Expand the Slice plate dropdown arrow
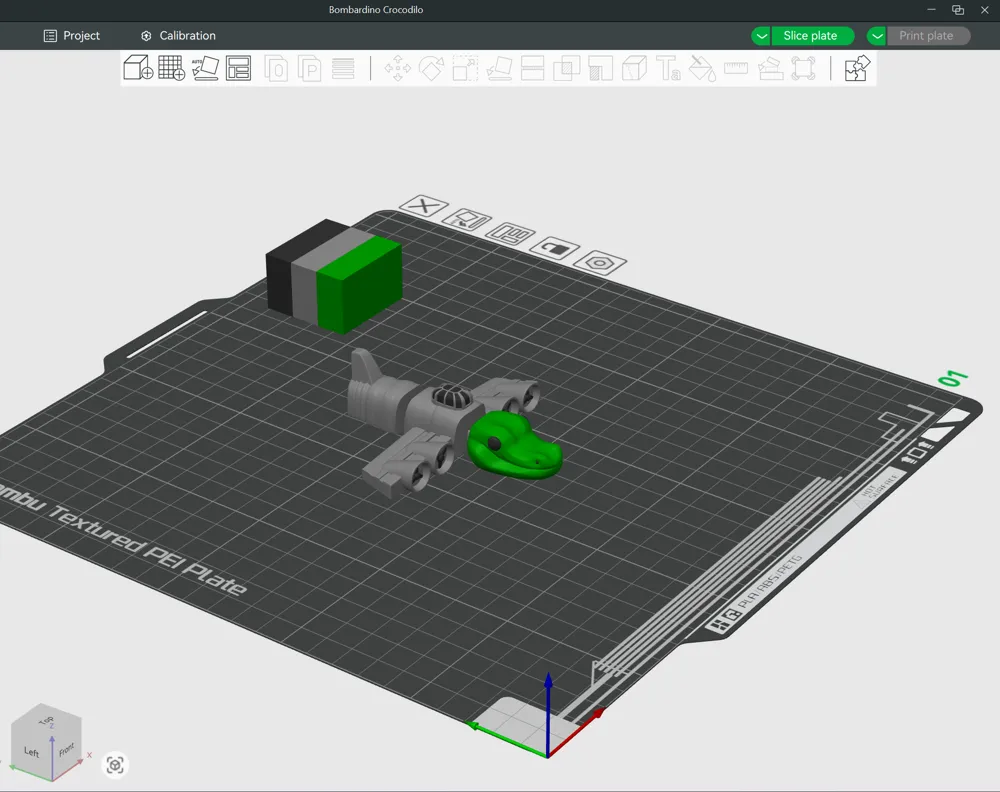The width and height of the screenshot is (1000, 792). (761, 36)
